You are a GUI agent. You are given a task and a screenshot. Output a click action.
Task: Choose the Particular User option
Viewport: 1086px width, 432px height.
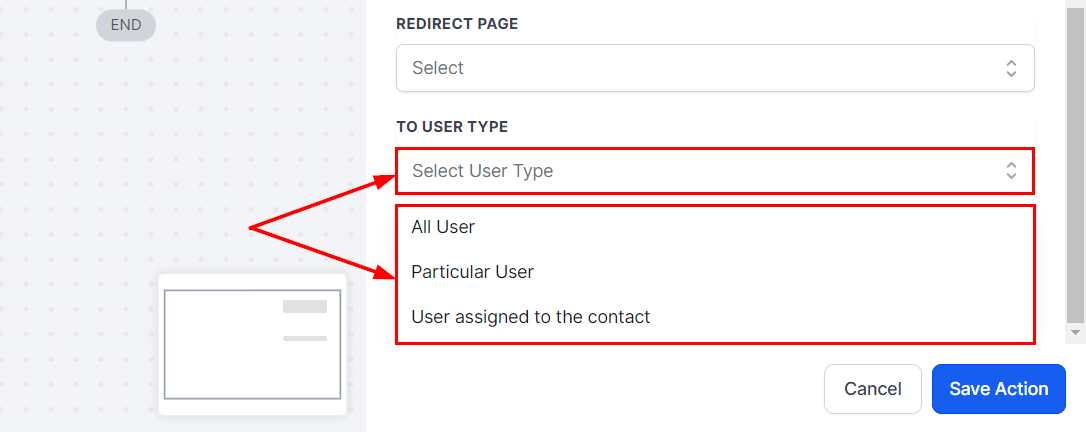click(472, 272)
